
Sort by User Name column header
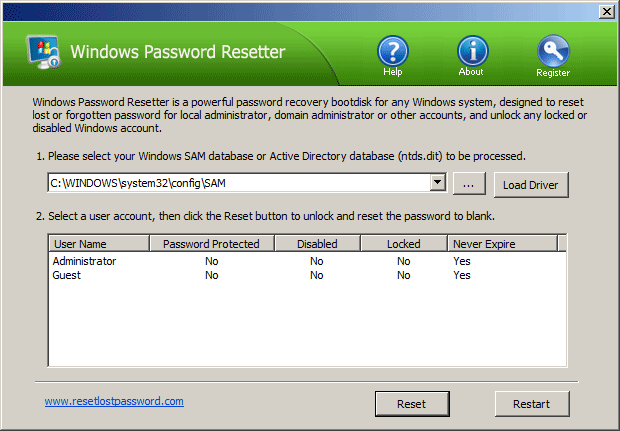[99, 244]
